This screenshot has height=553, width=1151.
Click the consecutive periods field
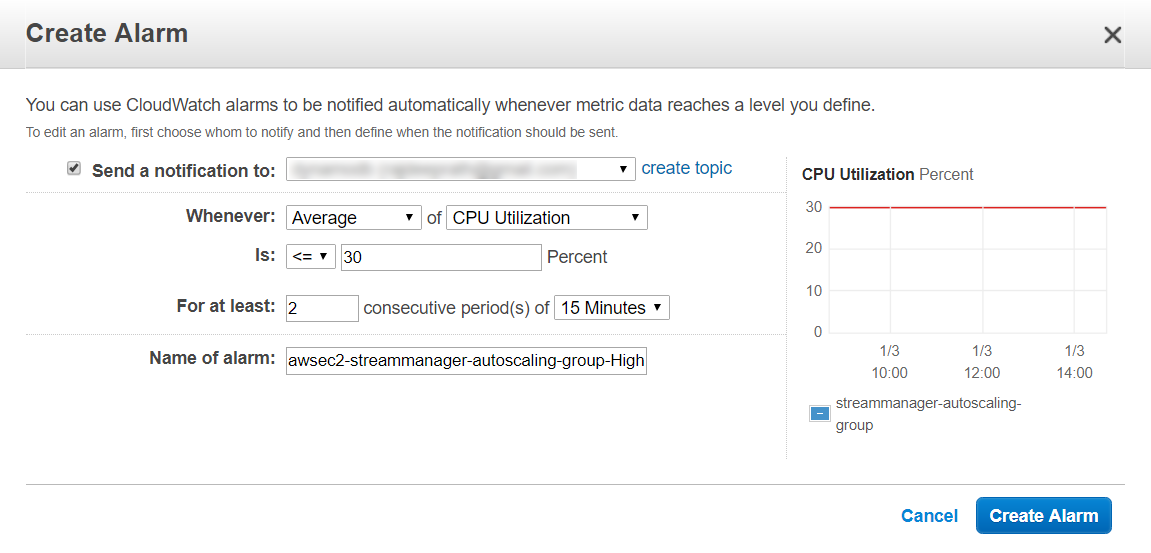pos(322,308)
